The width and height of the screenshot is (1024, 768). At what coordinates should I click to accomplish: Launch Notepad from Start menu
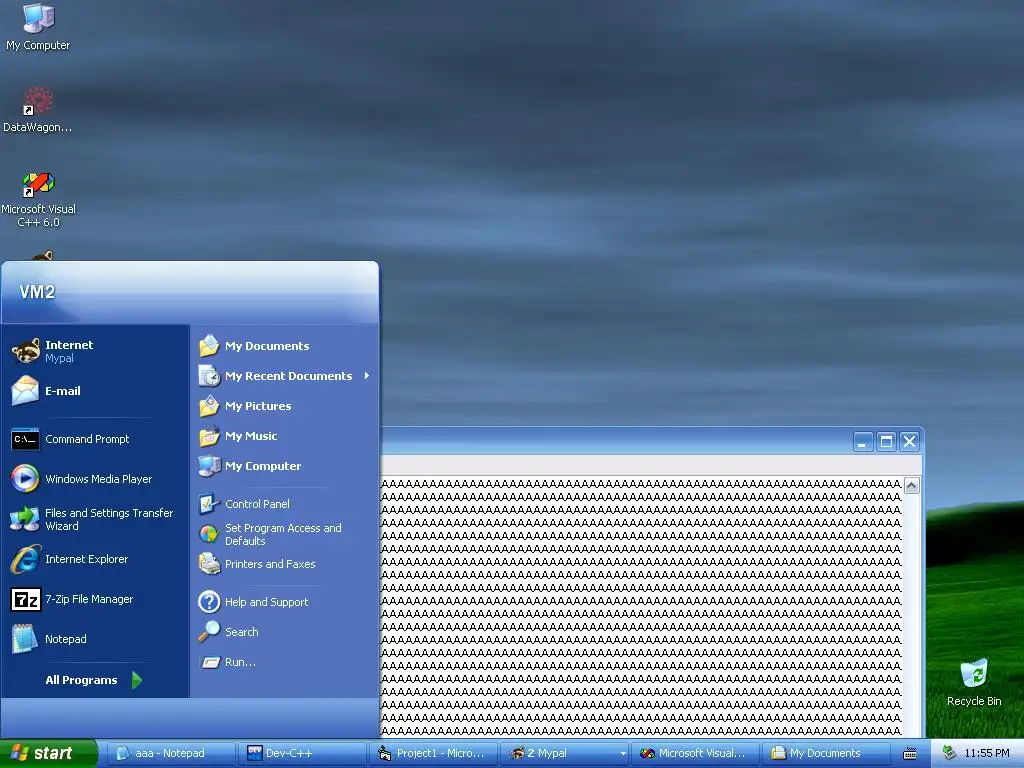pos(95,639)
